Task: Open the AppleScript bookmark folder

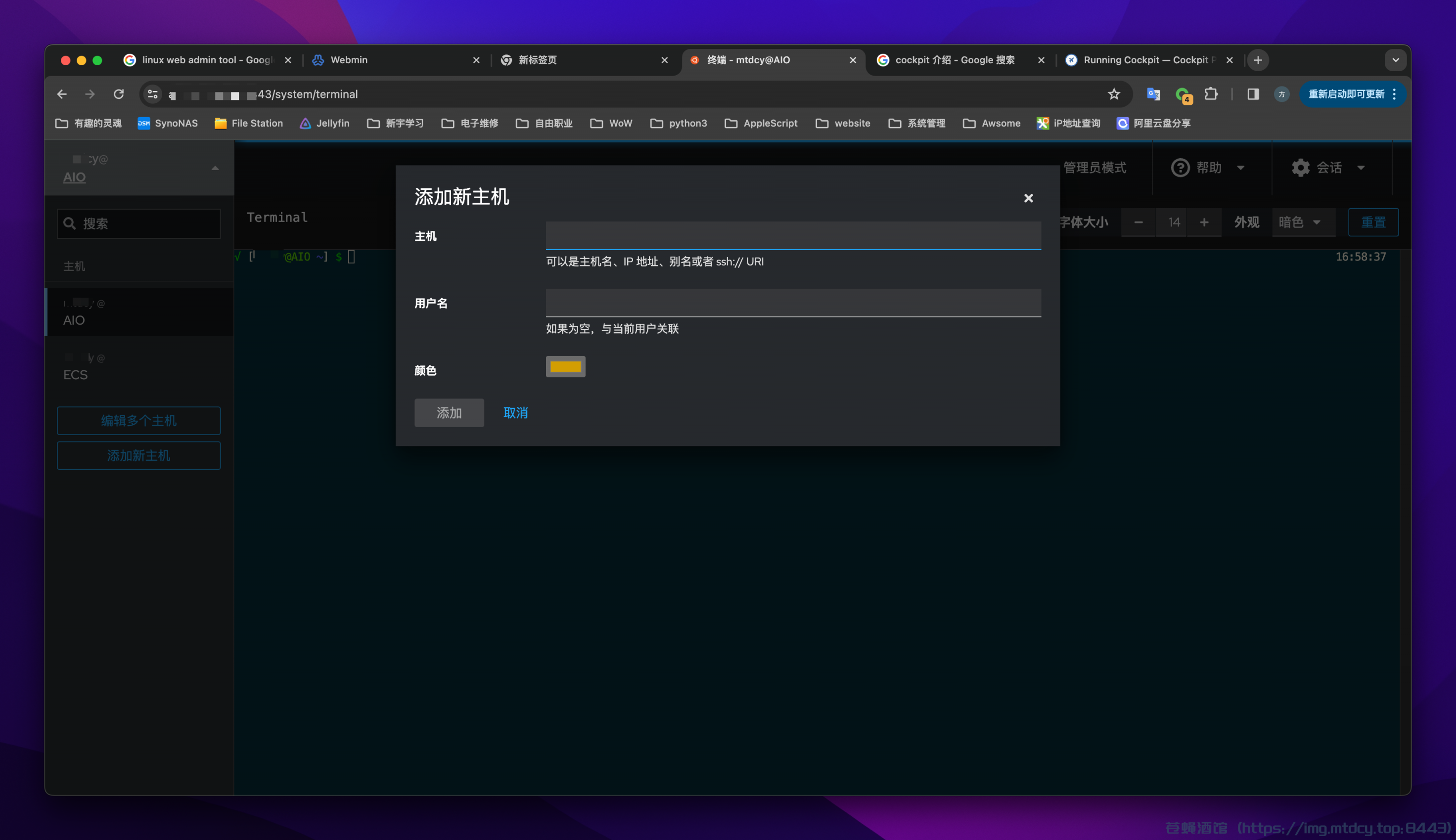Action: [x=761, y=123]
